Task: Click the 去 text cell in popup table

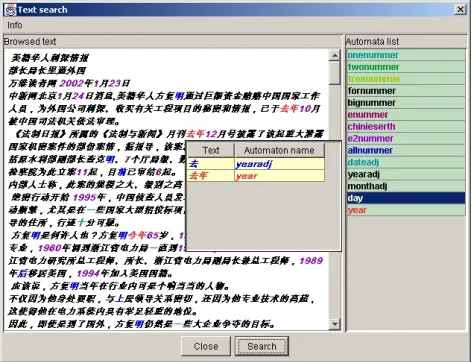Action: pyautogui.click(x=211, y=164)
